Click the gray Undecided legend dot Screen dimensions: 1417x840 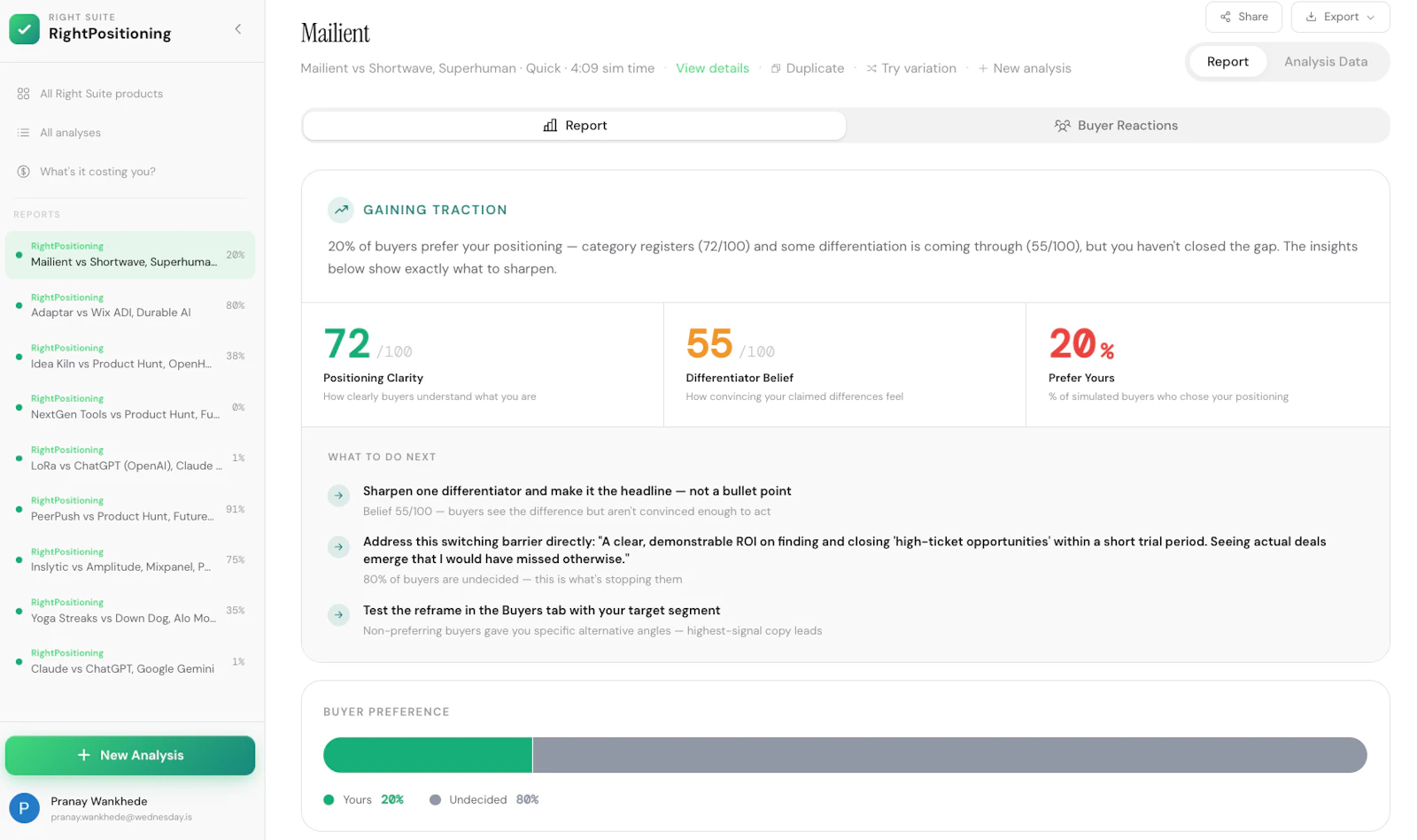pos(435,800)
